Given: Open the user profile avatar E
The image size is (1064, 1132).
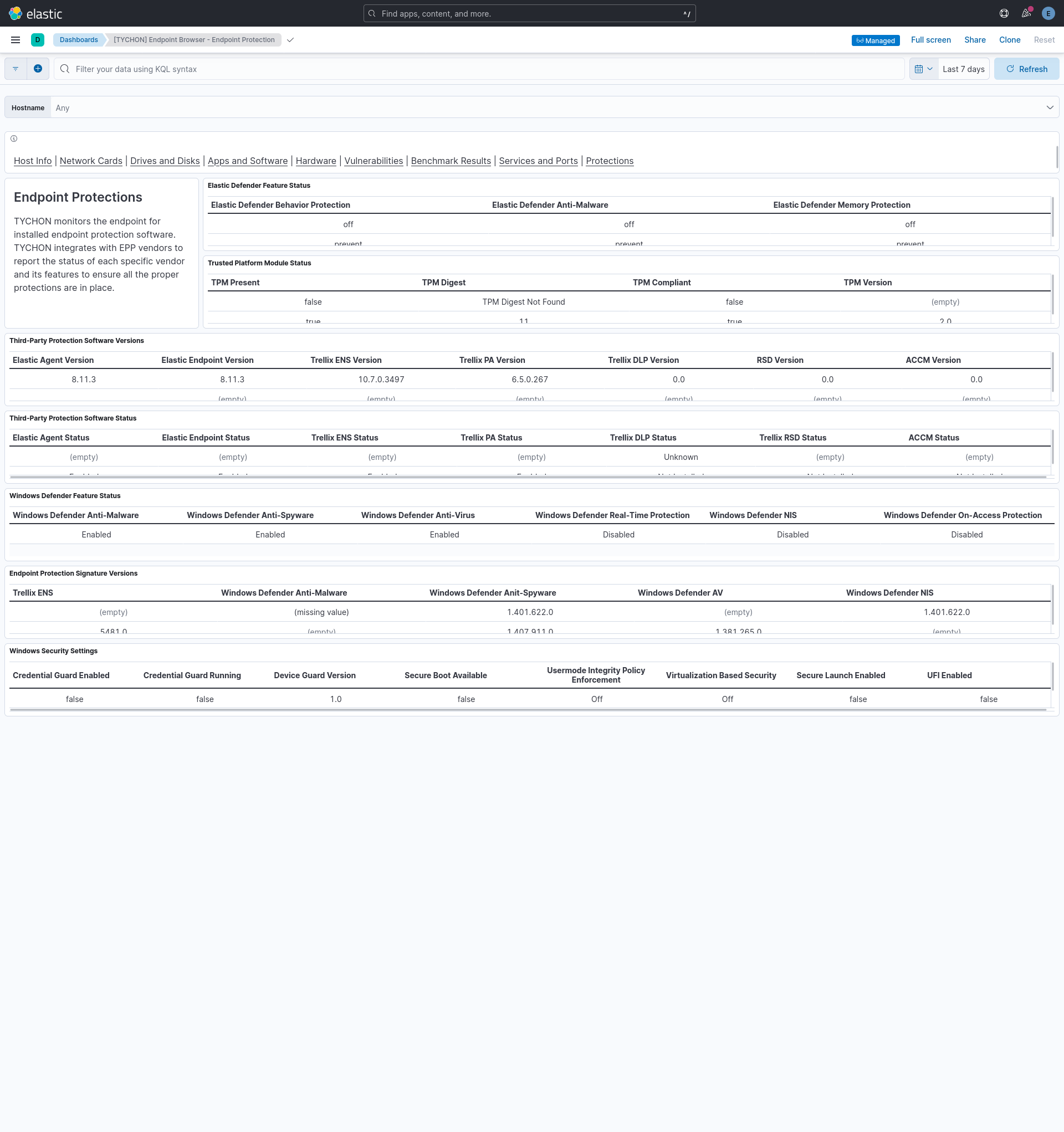Looking at the screenshot, I should click(x=1048, y=13).
